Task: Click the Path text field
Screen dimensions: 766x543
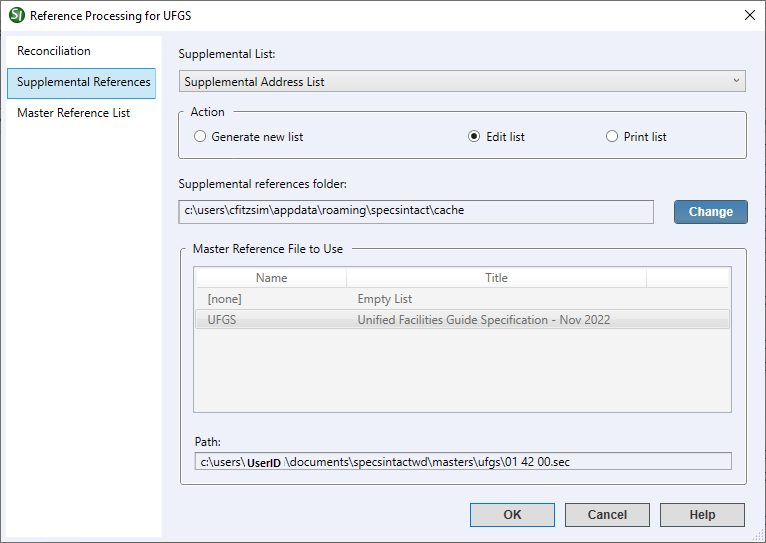Action: [x=463, y=461]
